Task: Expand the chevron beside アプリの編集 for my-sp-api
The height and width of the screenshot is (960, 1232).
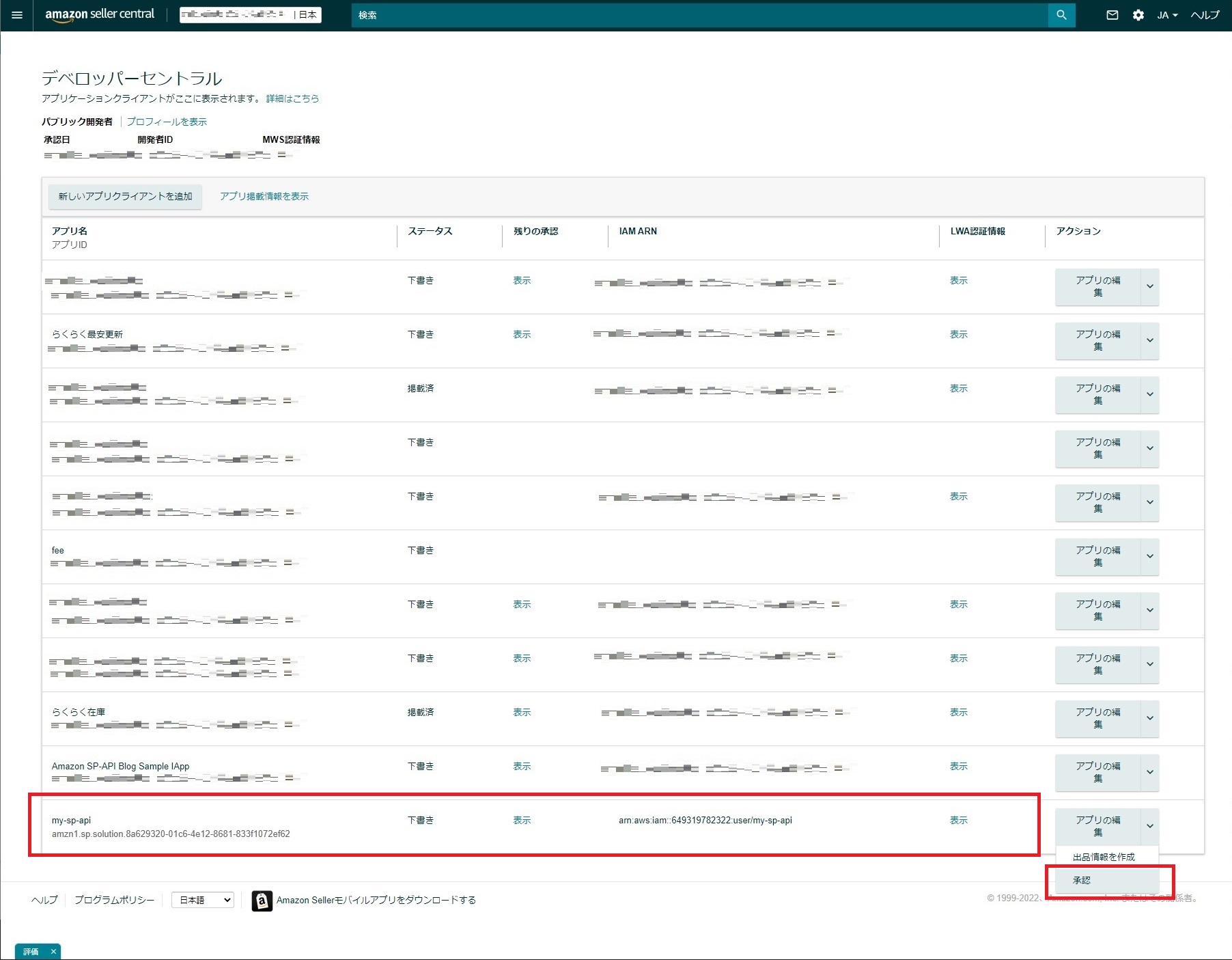Action: (1150, 826)
